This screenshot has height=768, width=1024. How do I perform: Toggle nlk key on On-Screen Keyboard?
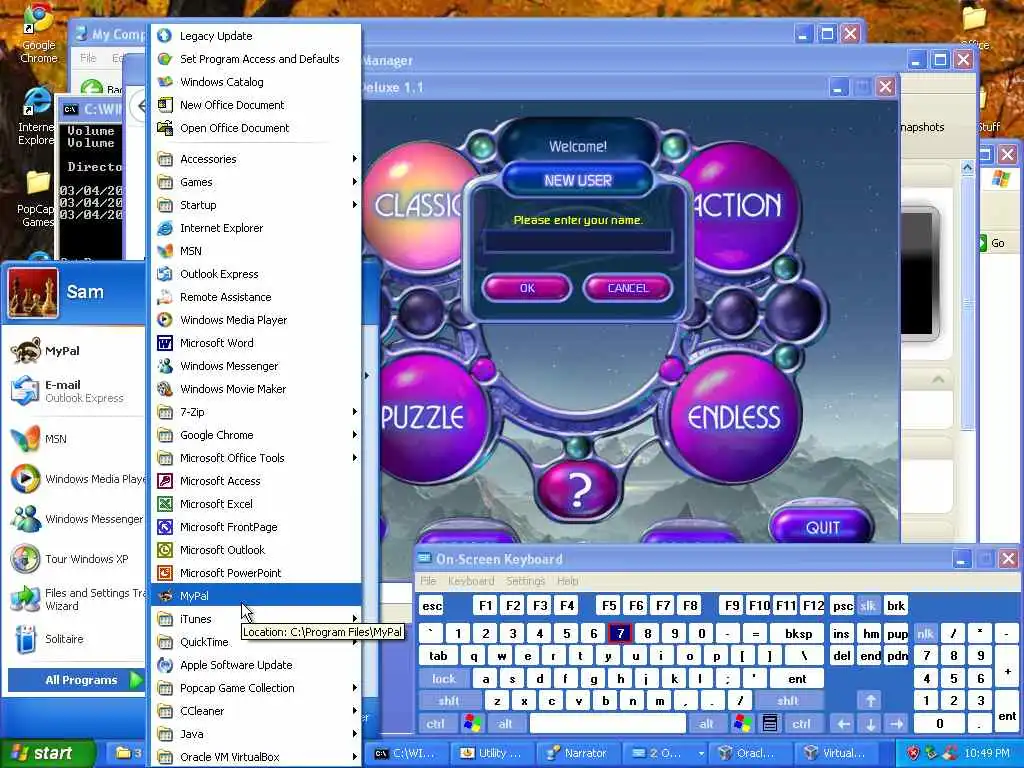point(925,633)
